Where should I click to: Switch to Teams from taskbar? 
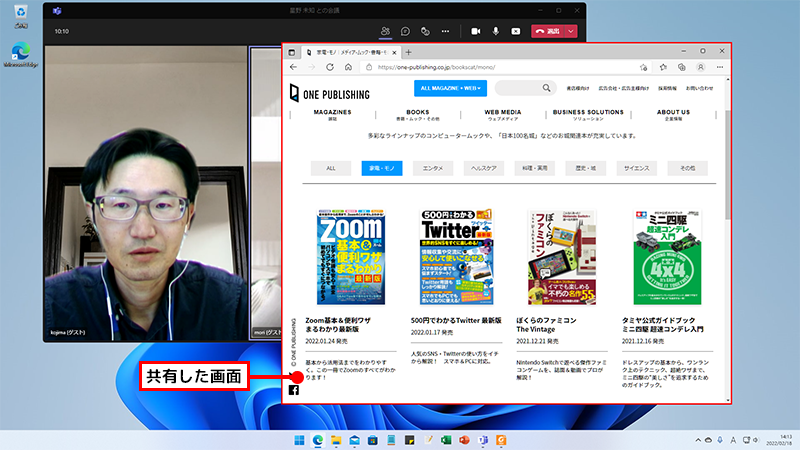(x=483, y=440)
